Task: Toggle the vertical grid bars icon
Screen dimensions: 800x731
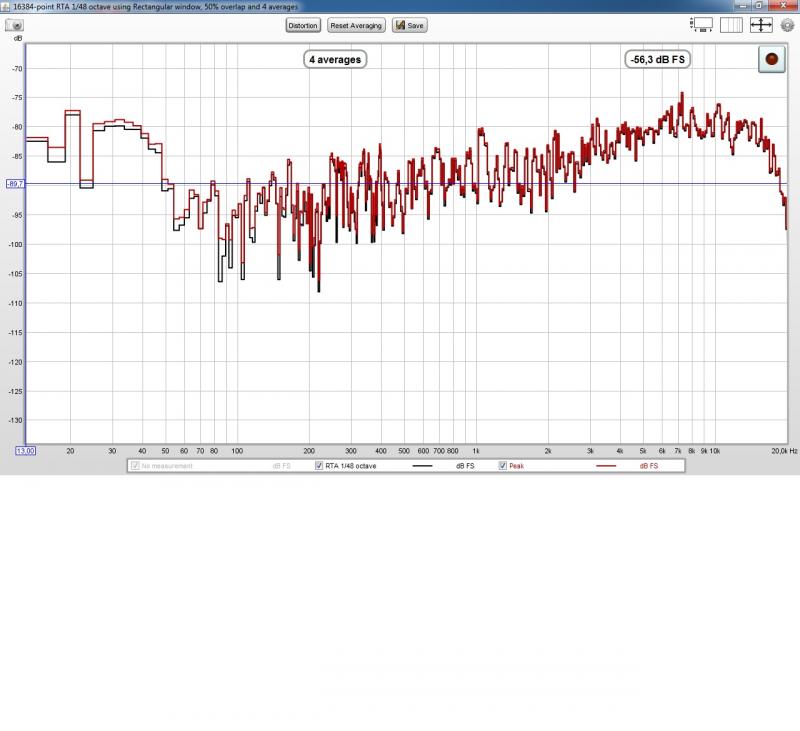Action: pos(731,24)
